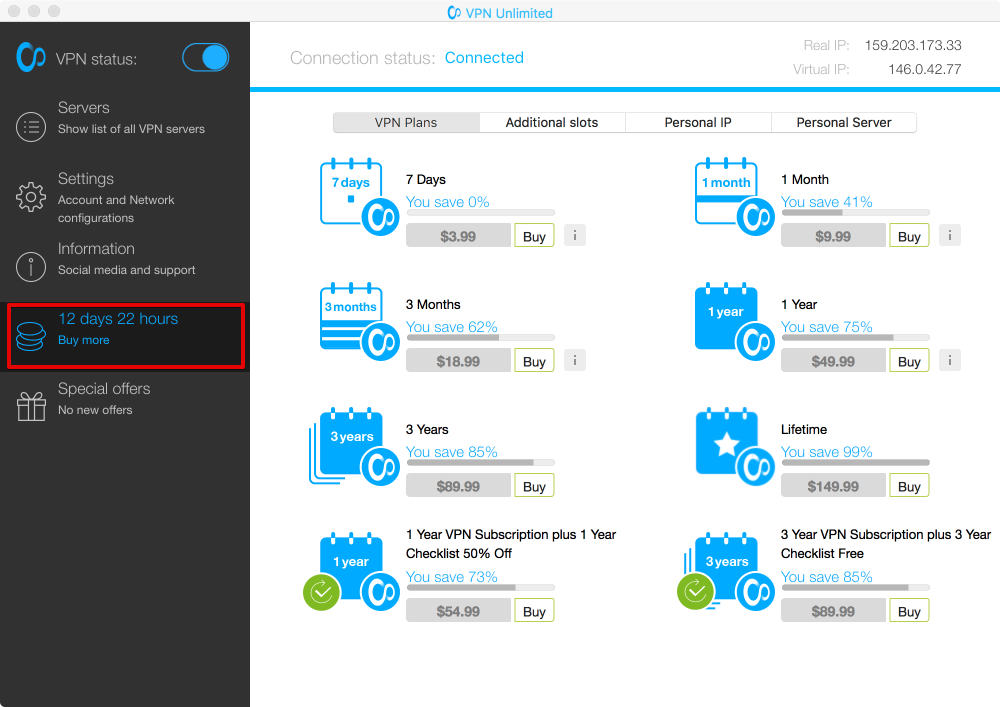Click 'Lifetime' plan title

coord(804,429)
